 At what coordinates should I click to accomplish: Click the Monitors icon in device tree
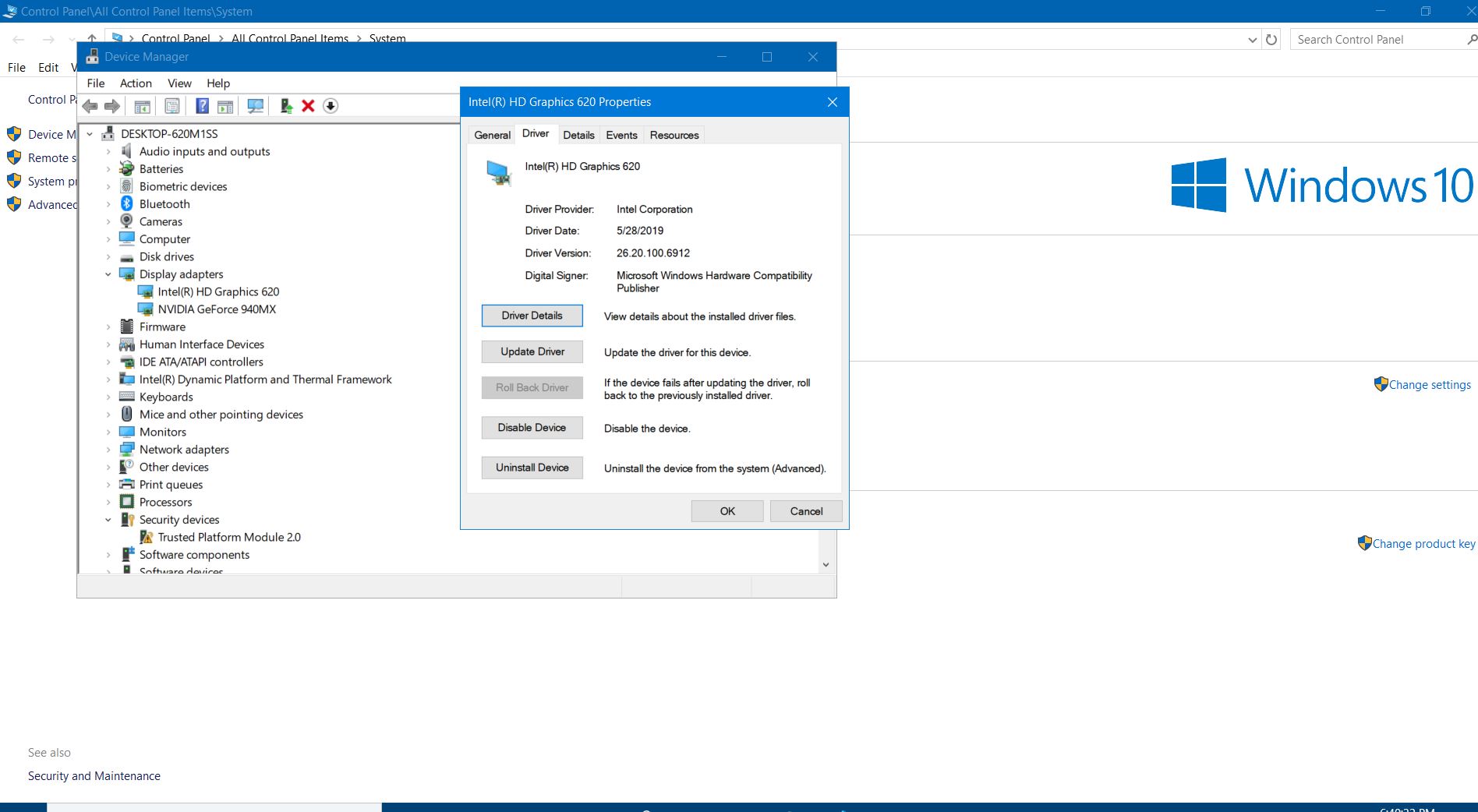point(126,432)
